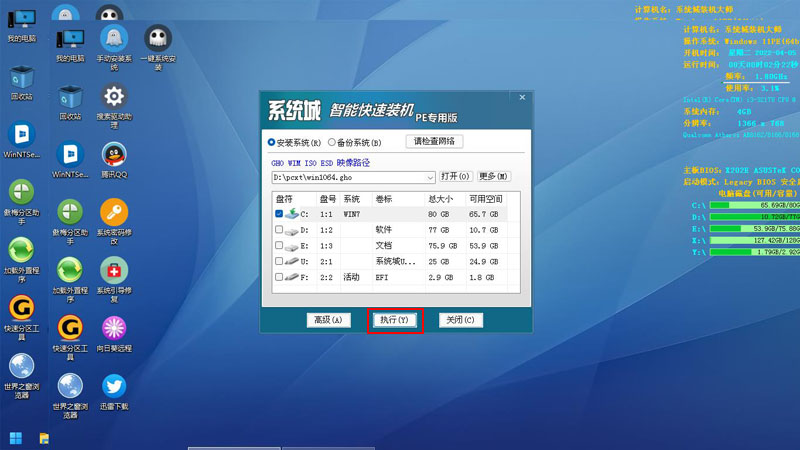Click the E: drive disk icon
Screen dimensions: 800x450
[x=292, y=246]
